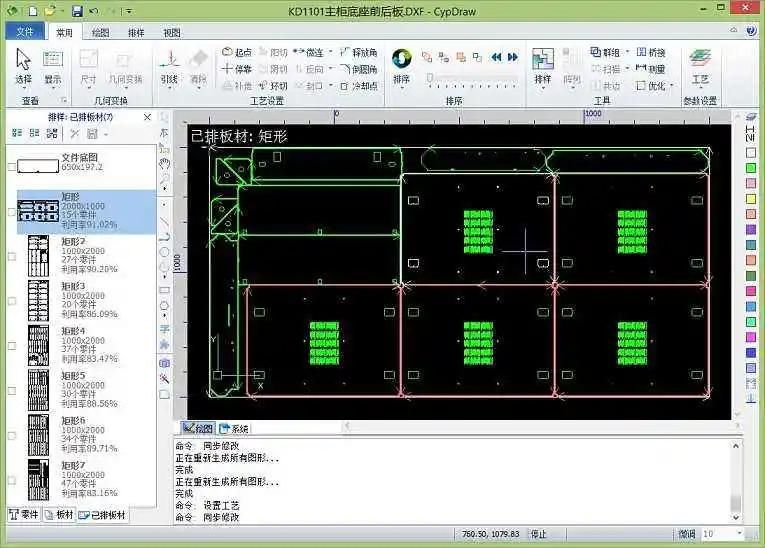The width and height of the screenshot is (765, 548).
Task: Click the 停止 (Stop) button in status bar
Action: (x=539, y=535)
